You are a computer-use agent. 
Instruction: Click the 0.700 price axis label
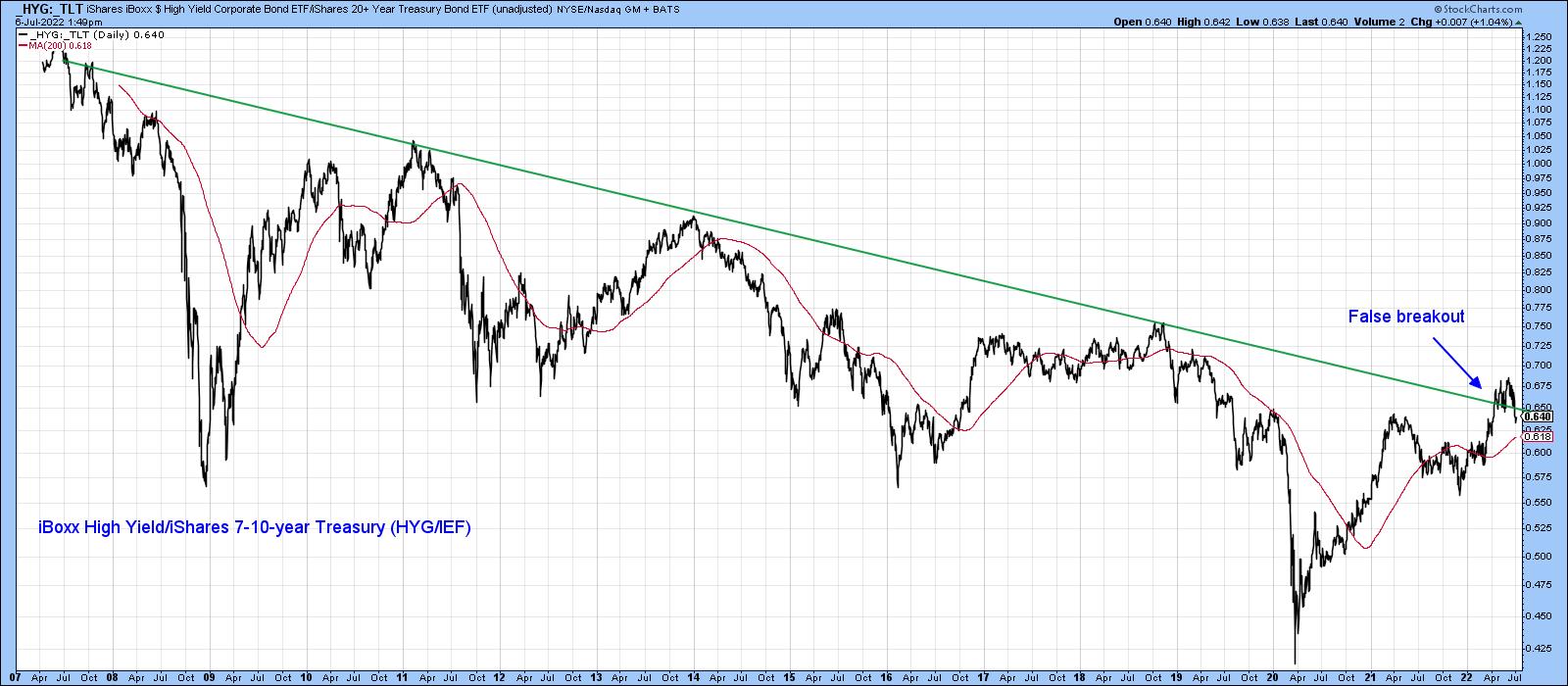tap(1538, 365)
